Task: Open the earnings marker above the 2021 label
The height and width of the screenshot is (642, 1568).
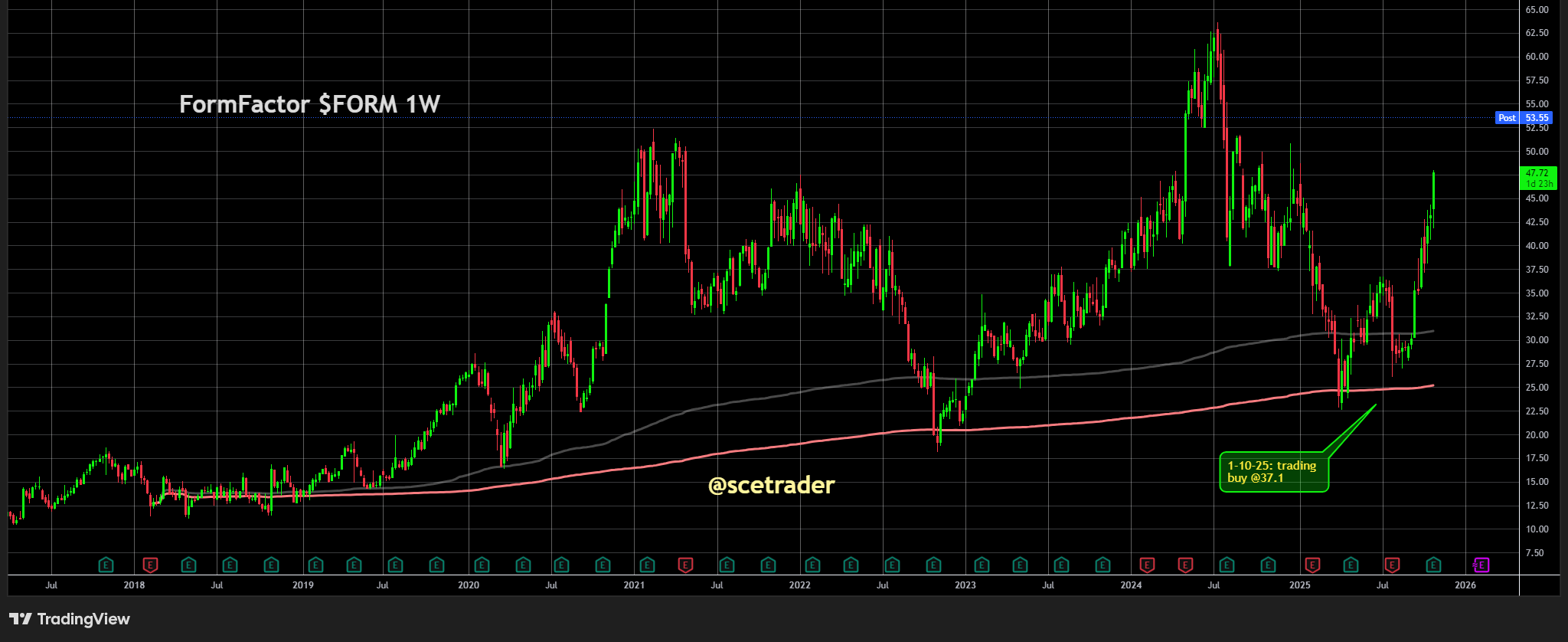Action: tap(647, 565)
